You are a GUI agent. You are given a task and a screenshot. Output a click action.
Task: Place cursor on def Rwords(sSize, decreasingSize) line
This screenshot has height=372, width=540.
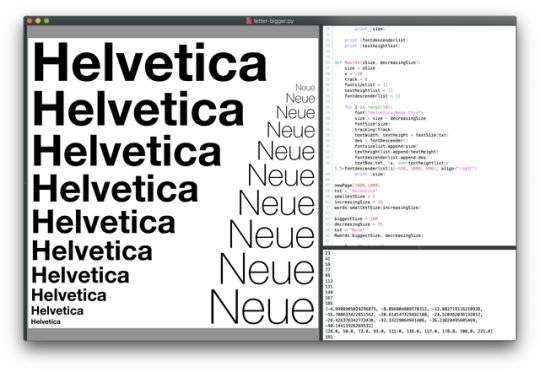pos(377,63)
